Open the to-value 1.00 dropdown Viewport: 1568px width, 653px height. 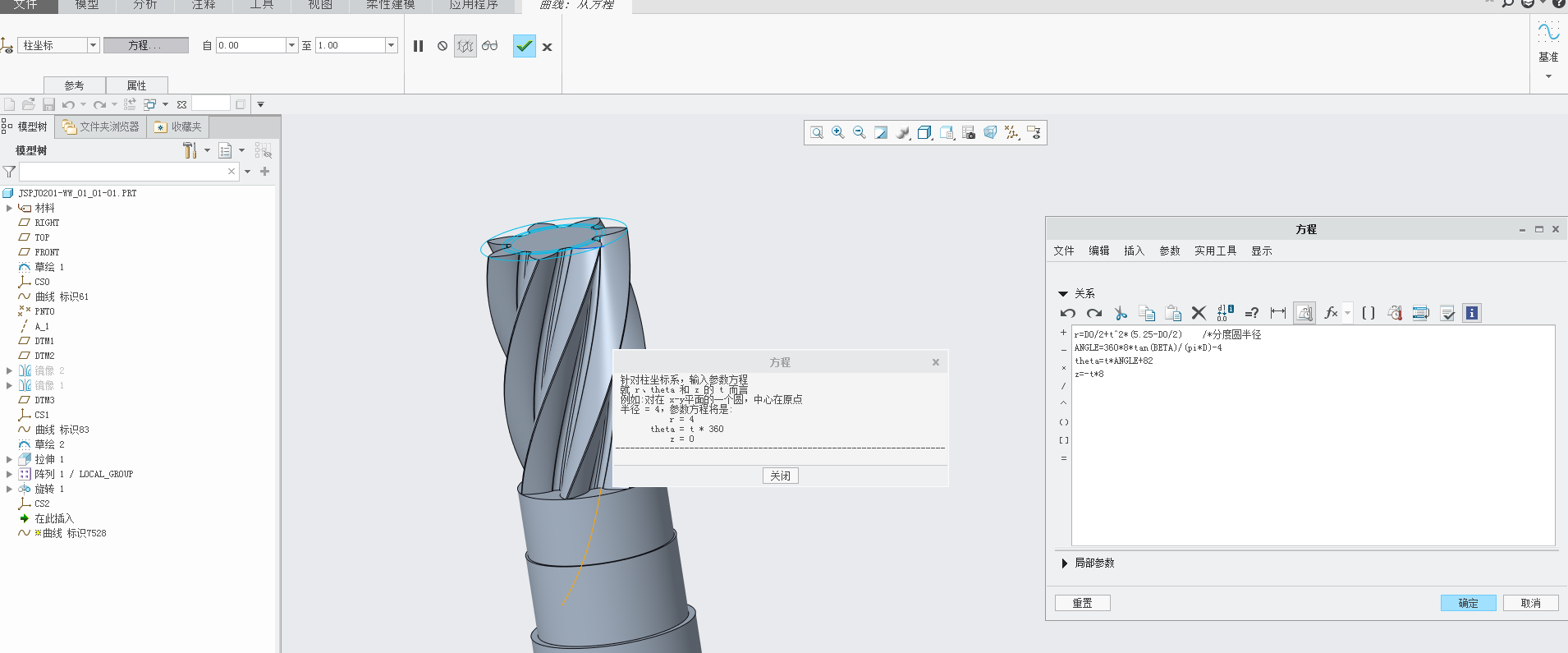[x=391, y=45]
